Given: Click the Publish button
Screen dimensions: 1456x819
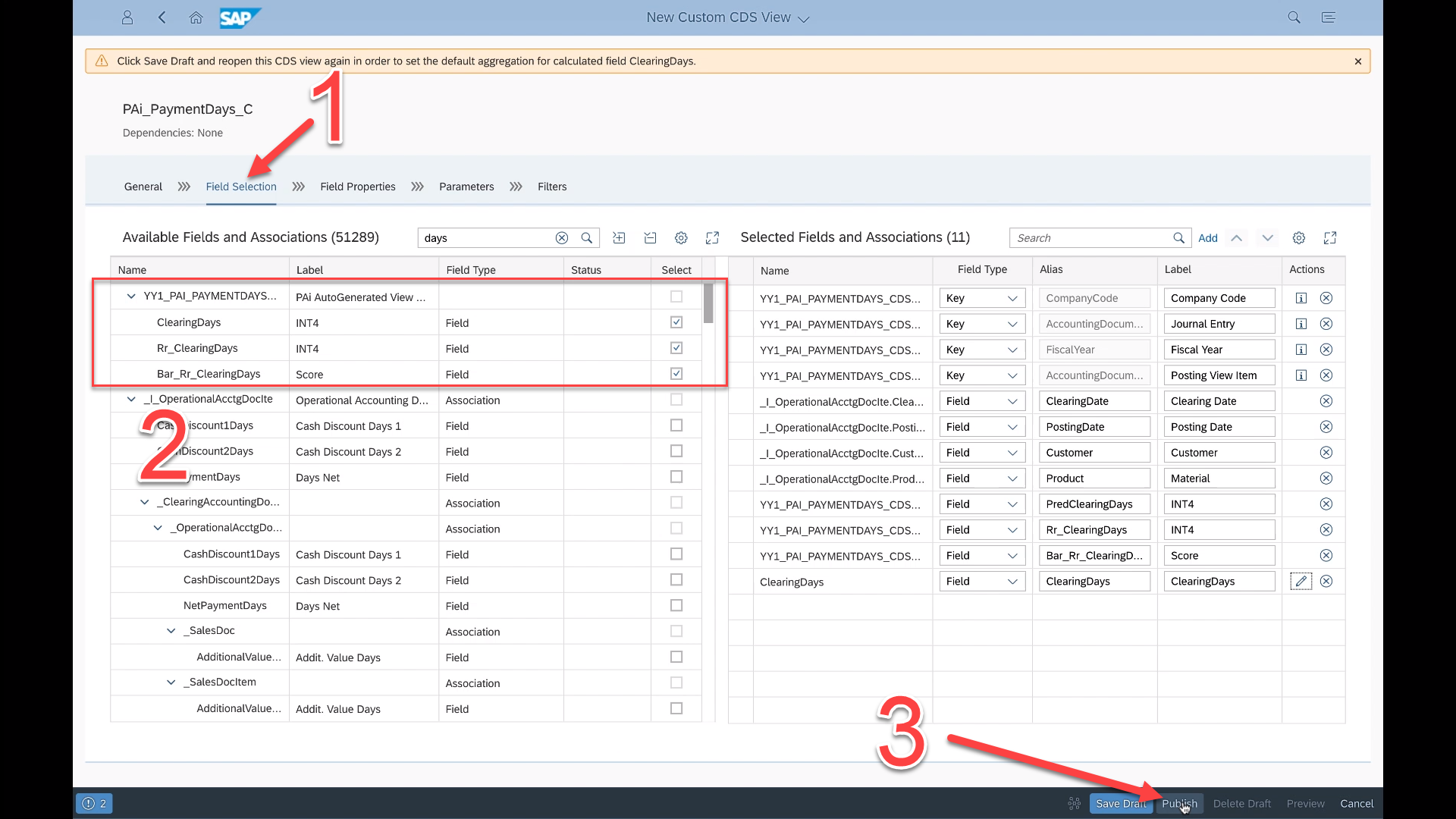Looking at the screenshot, I should click(1179, 804).
